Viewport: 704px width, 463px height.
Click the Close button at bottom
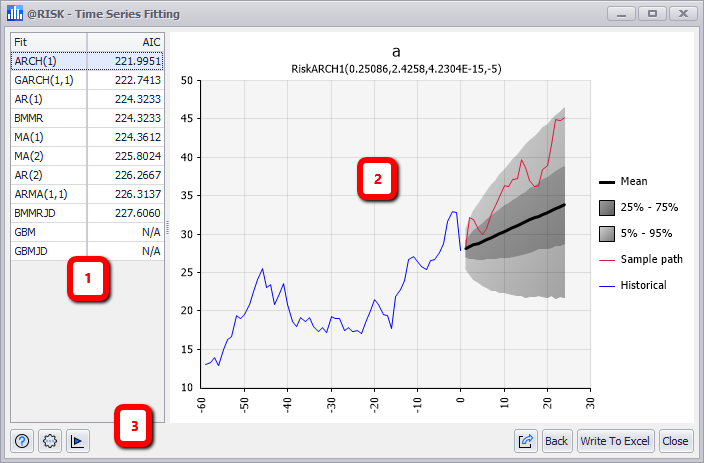[x=675, y=440]
